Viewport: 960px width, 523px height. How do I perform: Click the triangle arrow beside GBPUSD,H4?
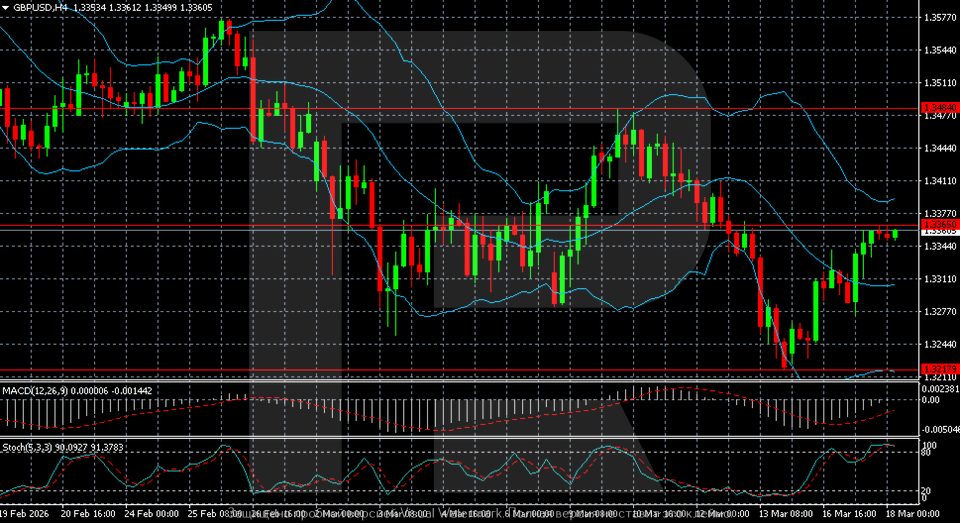6,6
